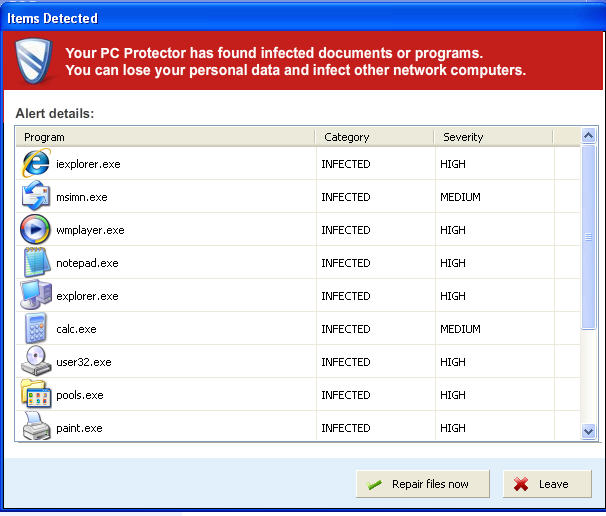Click the Items Detected title bar
Image resolution: width=606 pixels, height=516 pixels.
(303, 18)
